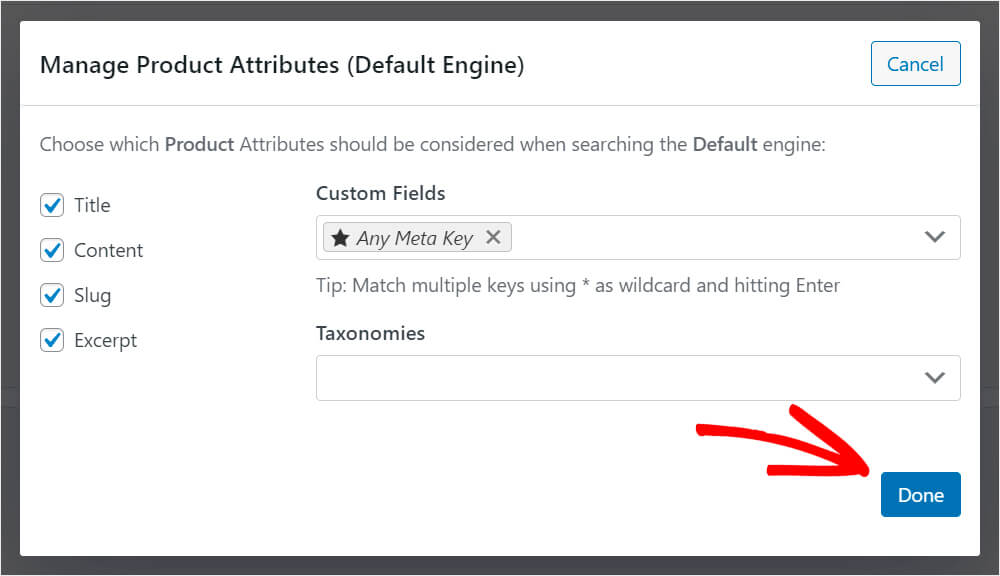Select the Any Meta Key tag

coord(416,237)
